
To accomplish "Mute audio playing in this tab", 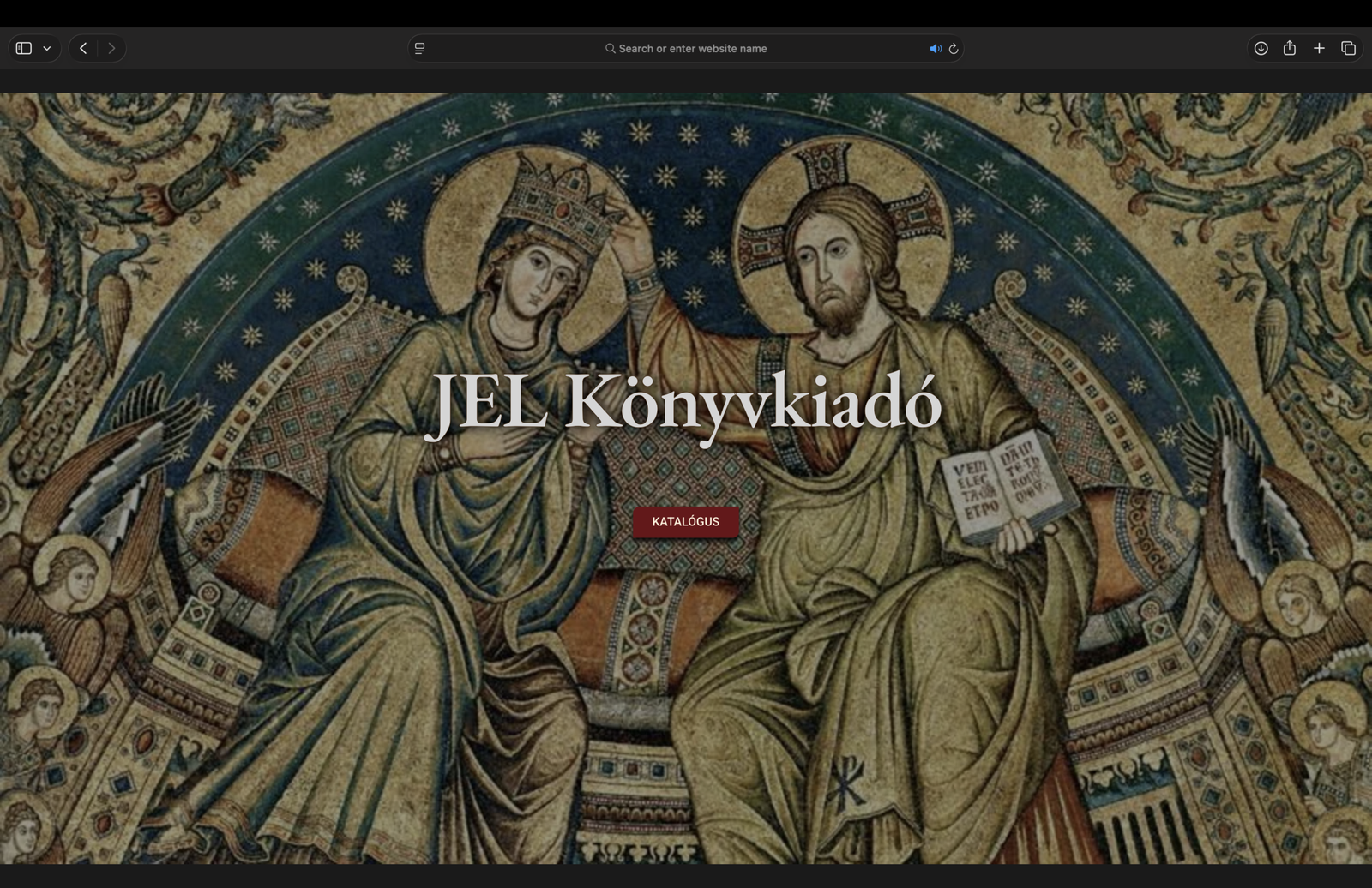I will click(x=935, y=49).
